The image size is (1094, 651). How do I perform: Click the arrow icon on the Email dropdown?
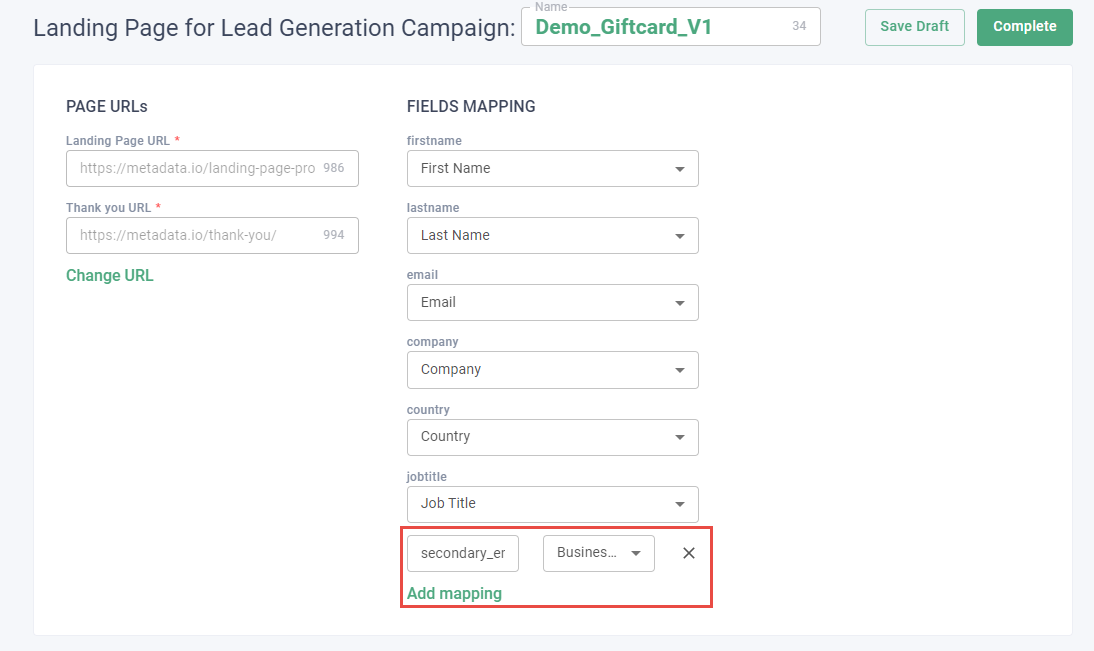pos(680,303)
